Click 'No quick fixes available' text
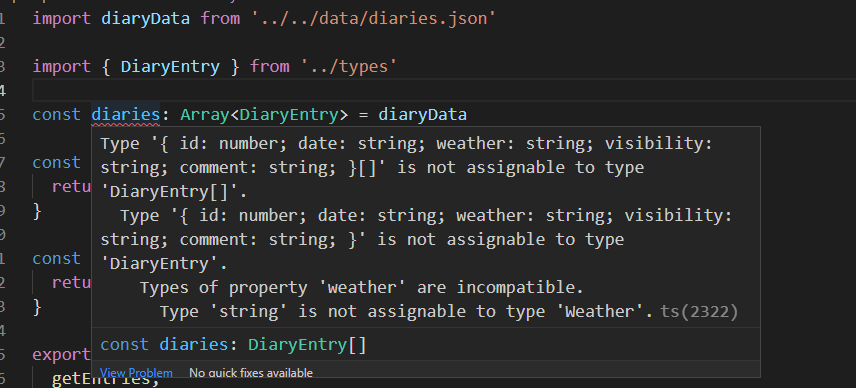The image size is (856, 388). click(251, 373)
